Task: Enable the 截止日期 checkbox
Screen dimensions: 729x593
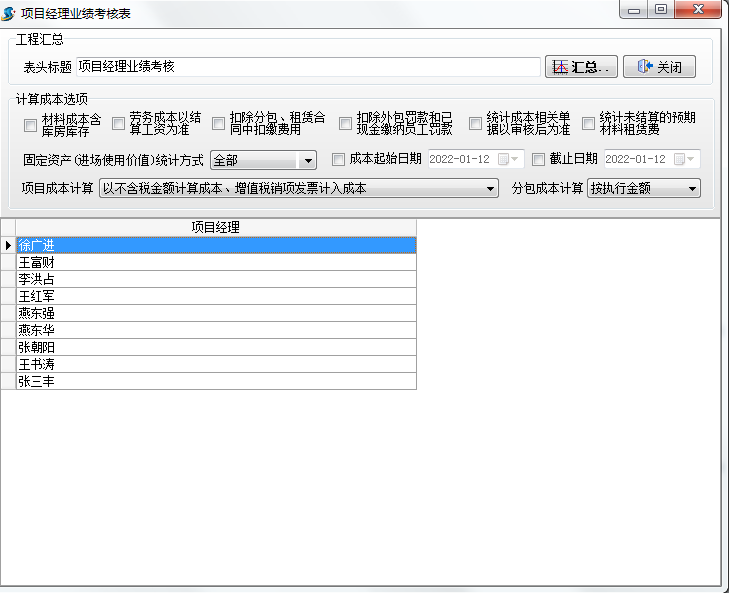Action: tap(538, 159)
